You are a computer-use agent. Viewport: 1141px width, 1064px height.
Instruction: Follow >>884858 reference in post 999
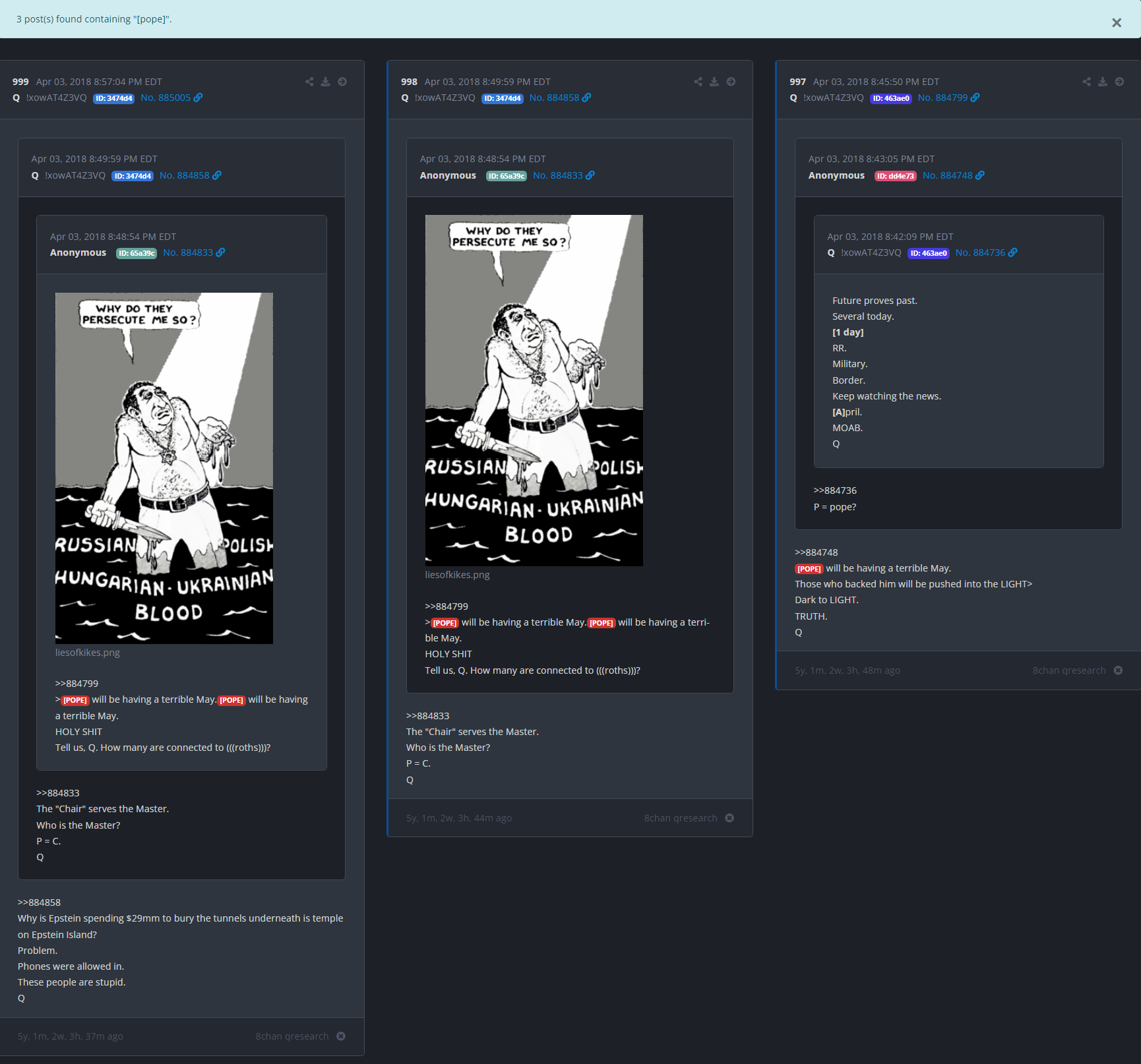pyautogui.click(x=39, y=902)
